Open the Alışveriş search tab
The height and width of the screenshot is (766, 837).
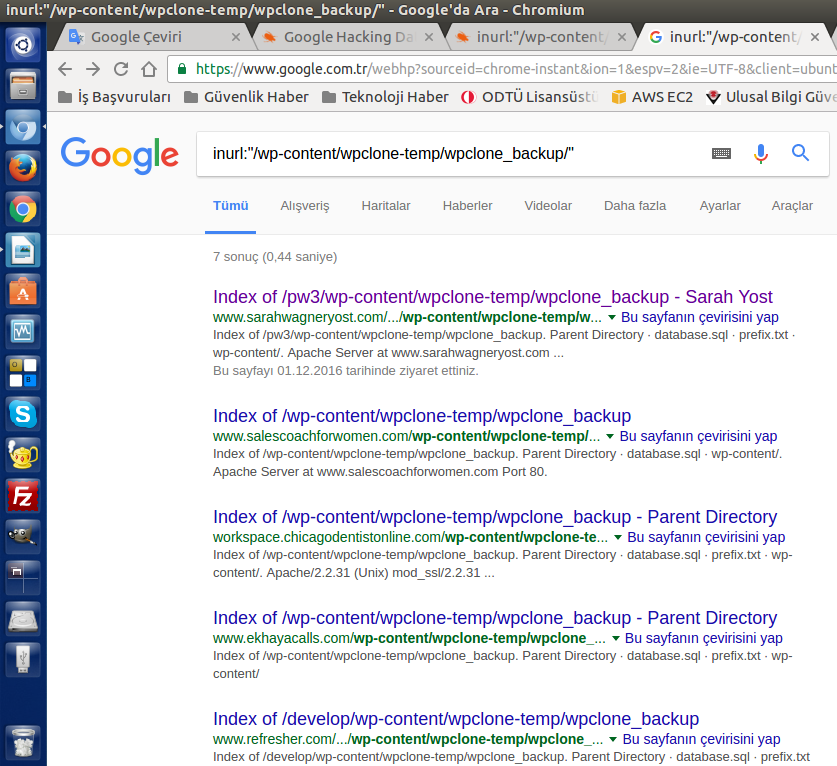pos(305,206)
